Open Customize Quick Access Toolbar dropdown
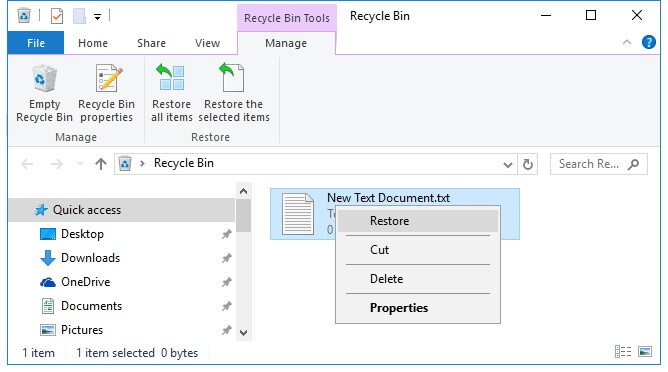 click(x=98, y=17)
